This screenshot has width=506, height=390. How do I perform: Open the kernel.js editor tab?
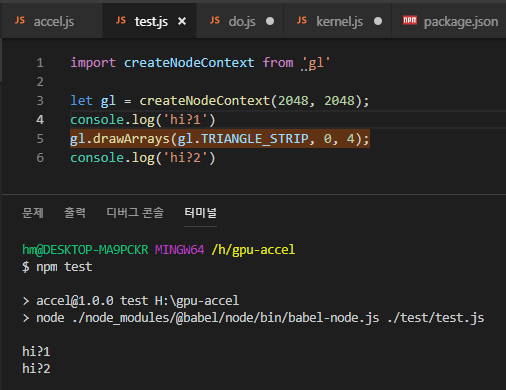point(337,21)
